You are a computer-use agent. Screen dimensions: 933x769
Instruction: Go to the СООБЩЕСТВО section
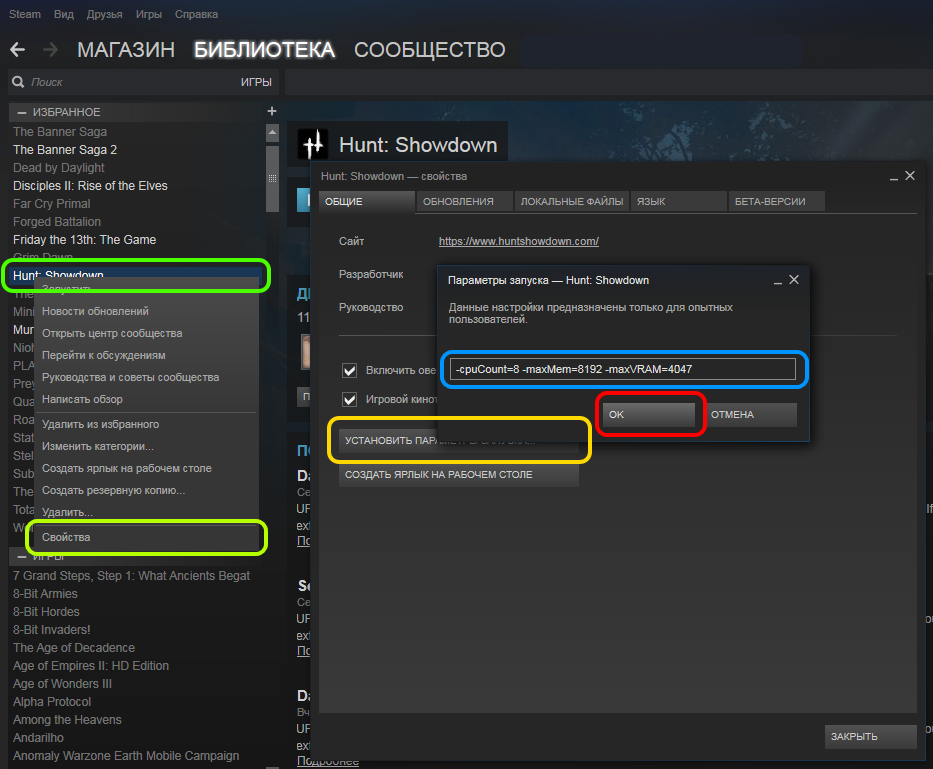430,50
